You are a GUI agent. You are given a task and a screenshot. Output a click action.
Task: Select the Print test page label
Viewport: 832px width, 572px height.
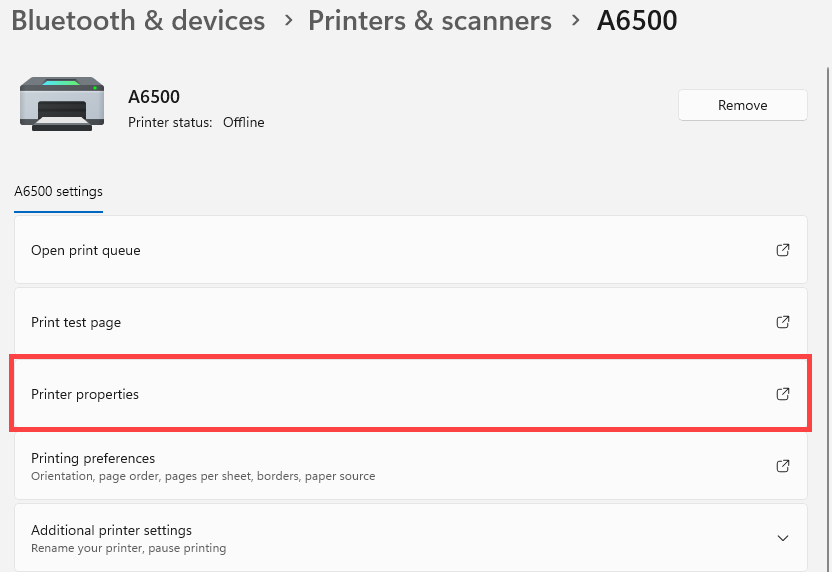76,322
